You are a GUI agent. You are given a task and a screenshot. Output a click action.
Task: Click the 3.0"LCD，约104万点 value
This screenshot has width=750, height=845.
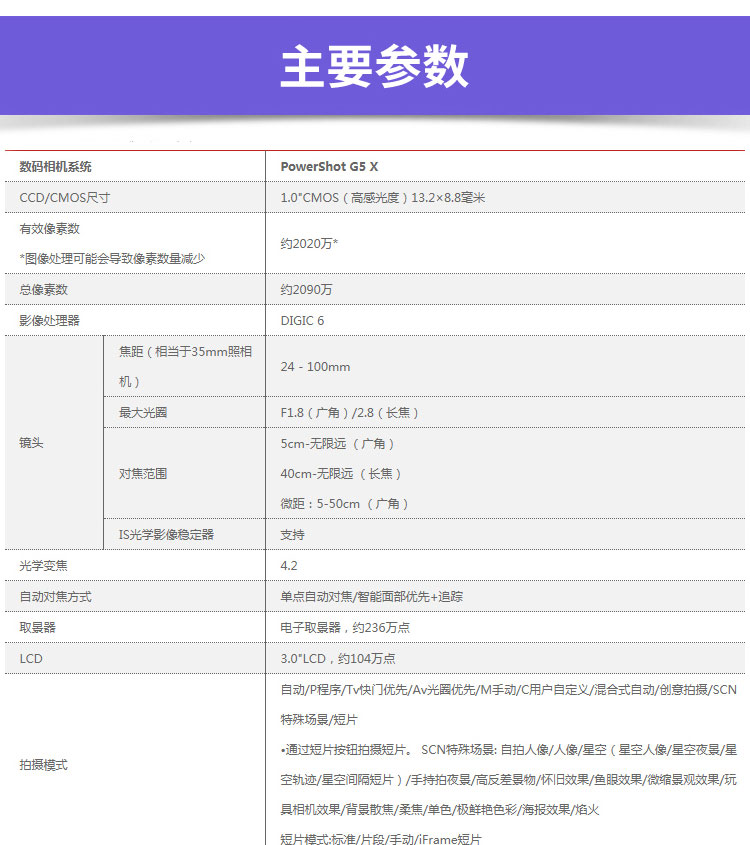tap(338, 659)
